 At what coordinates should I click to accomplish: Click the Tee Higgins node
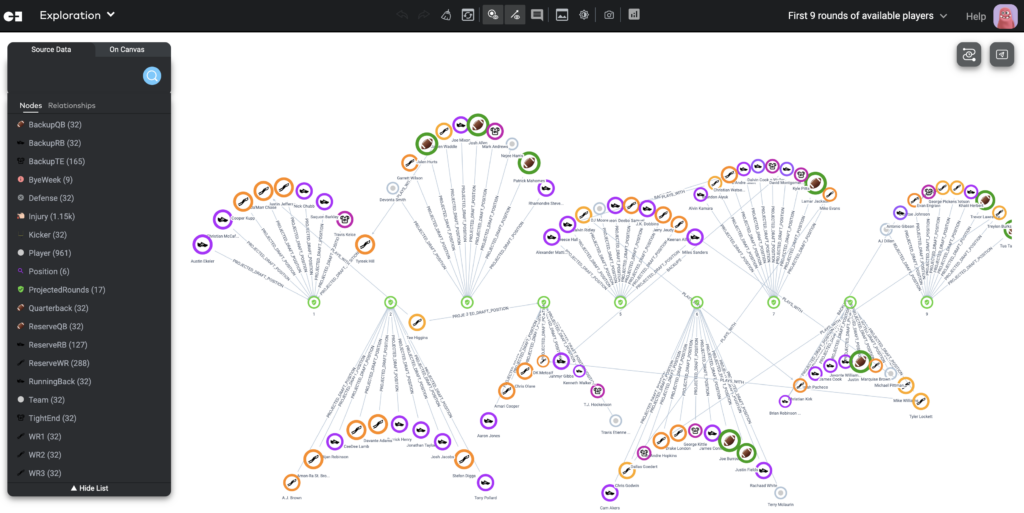point(417,322)
